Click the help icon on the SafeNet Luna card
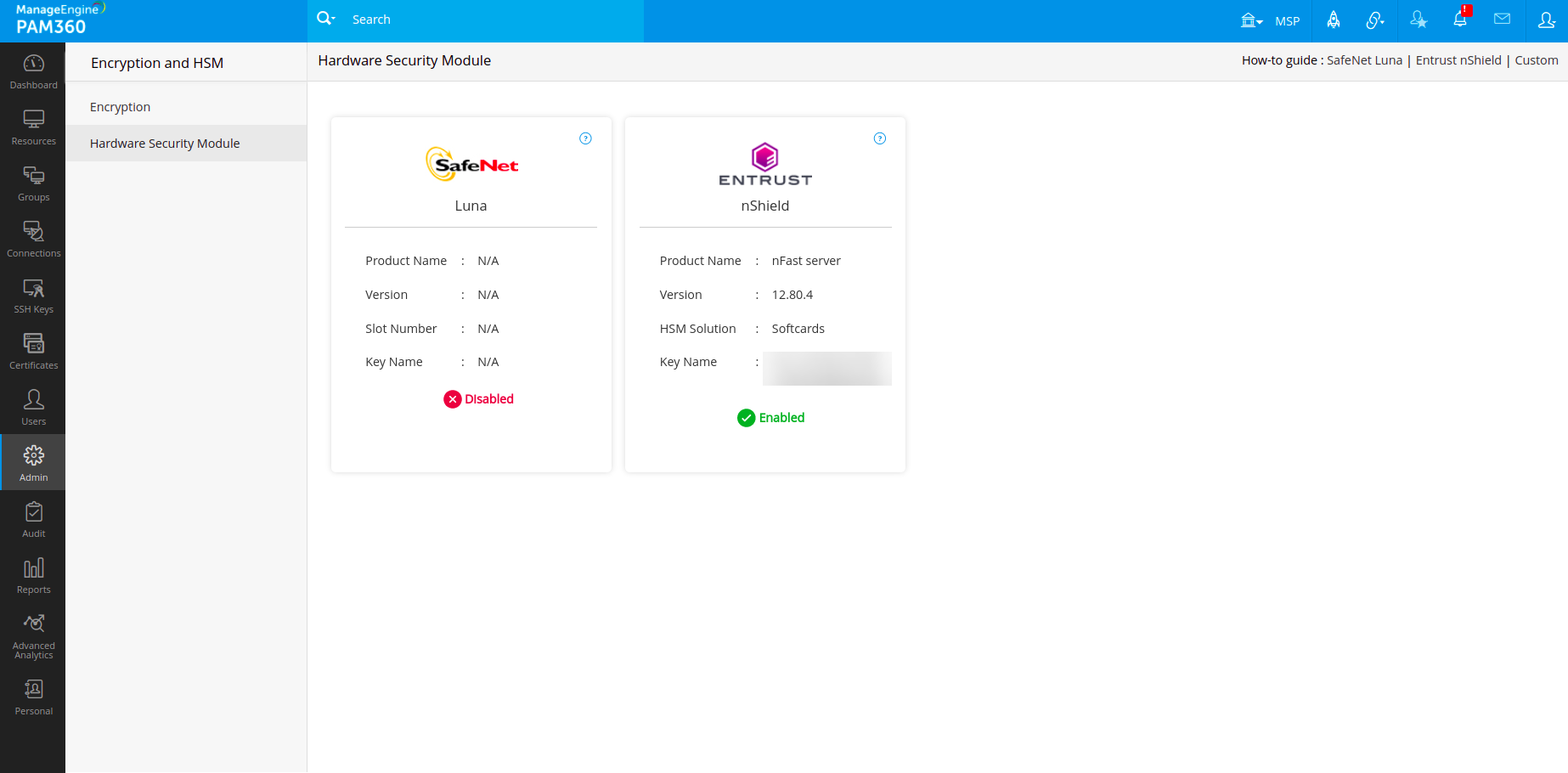Screen dimensions: 1568x773 coord(585,138)
